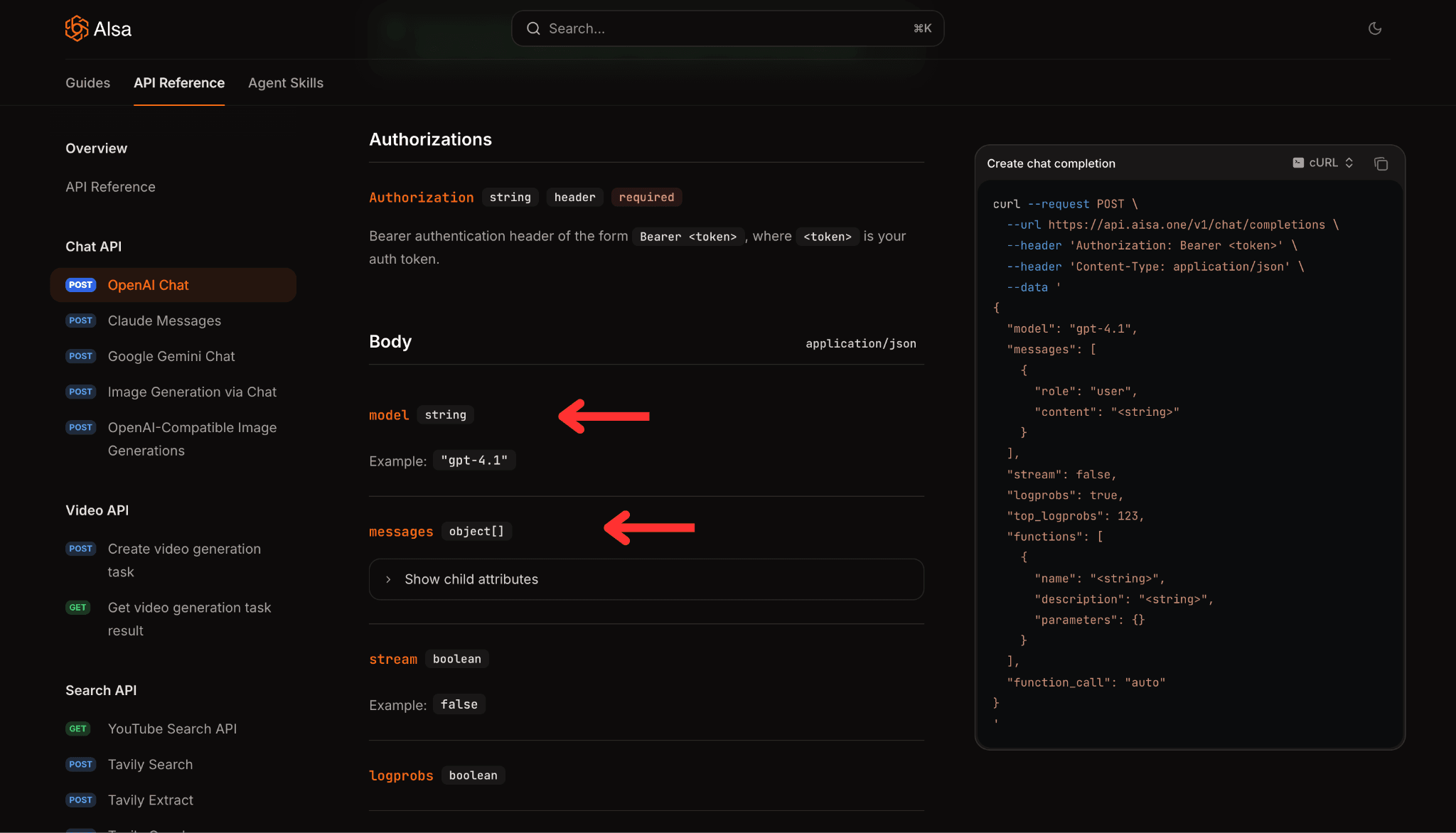This screenshot has height=833, width=1456.
Task: Click the model parameter name
Action: click(389, 415)
